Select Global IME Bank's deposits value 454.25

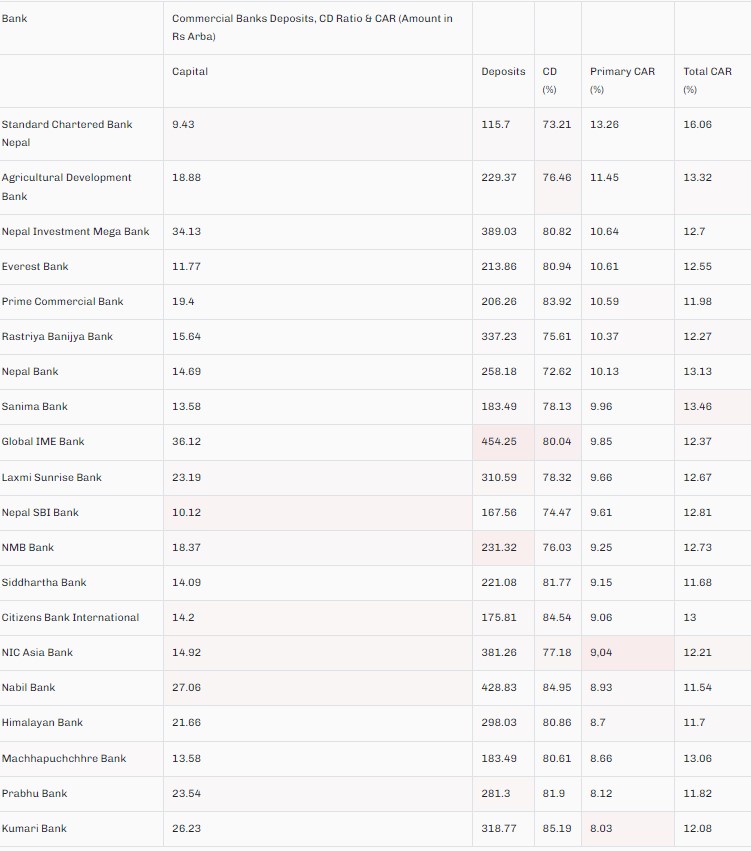(x=499, y=442)
